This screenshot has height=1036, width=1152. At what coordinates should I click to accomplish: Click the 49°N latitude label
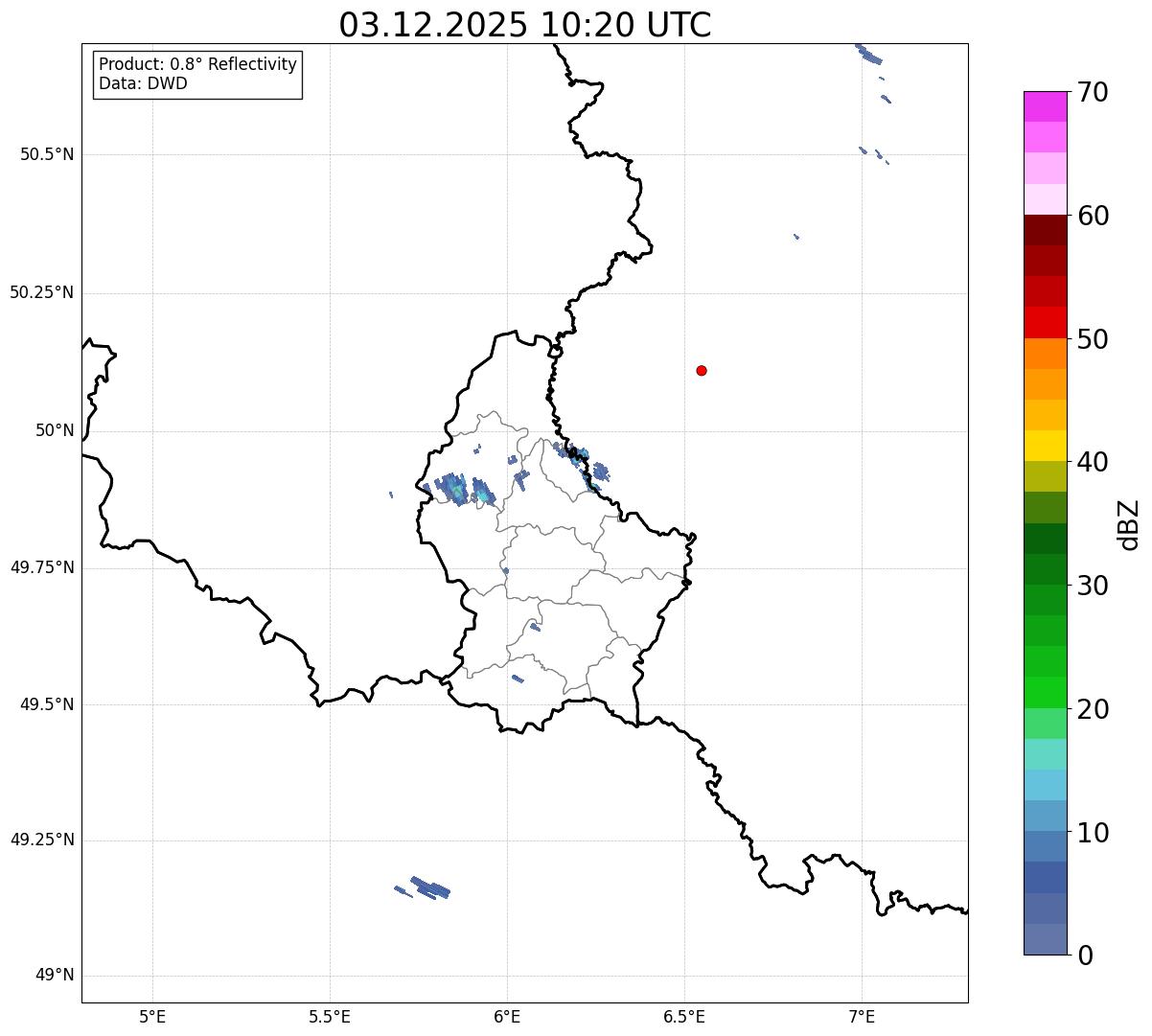(x=55, y=976)
